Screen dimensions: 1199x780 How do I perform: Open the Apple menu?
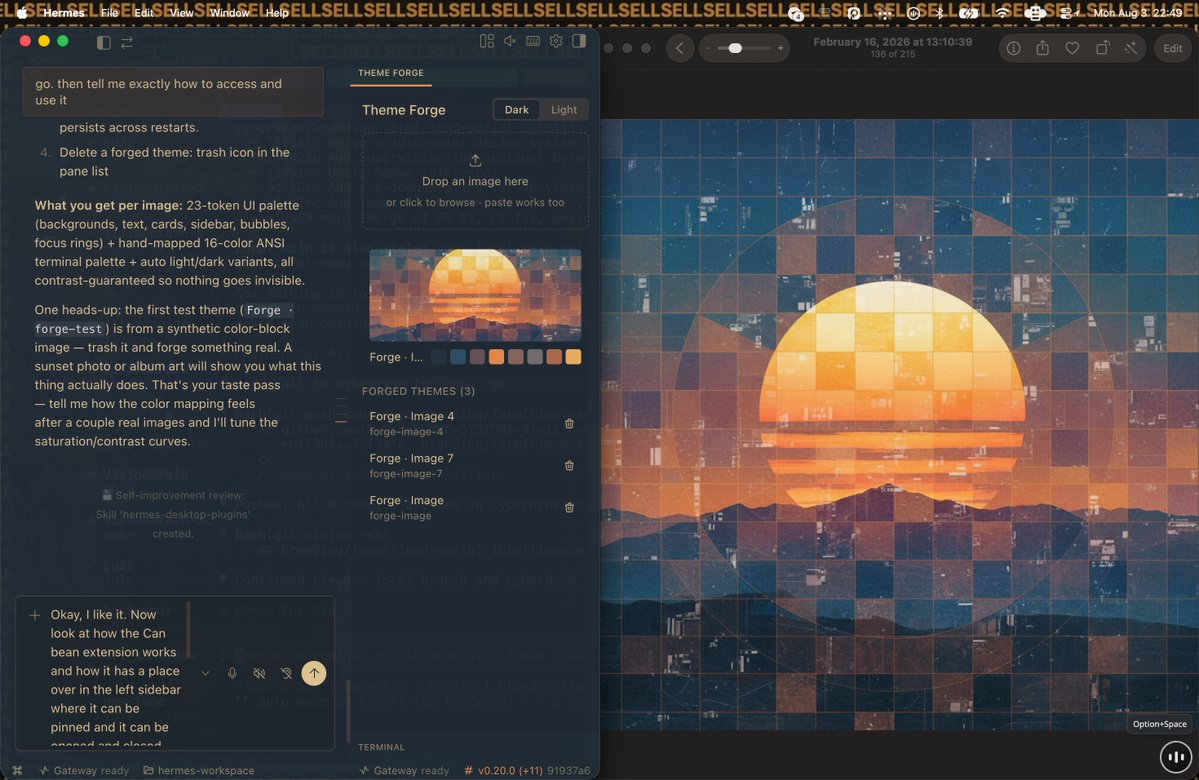[x=22, y=13]
